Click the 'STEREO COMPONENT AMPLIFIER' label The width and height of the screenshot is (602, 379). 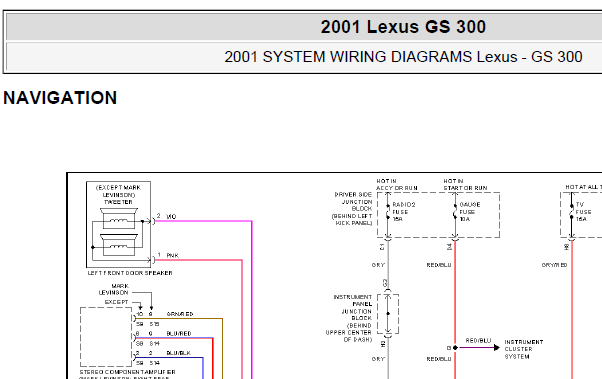[x=127, y=372]
